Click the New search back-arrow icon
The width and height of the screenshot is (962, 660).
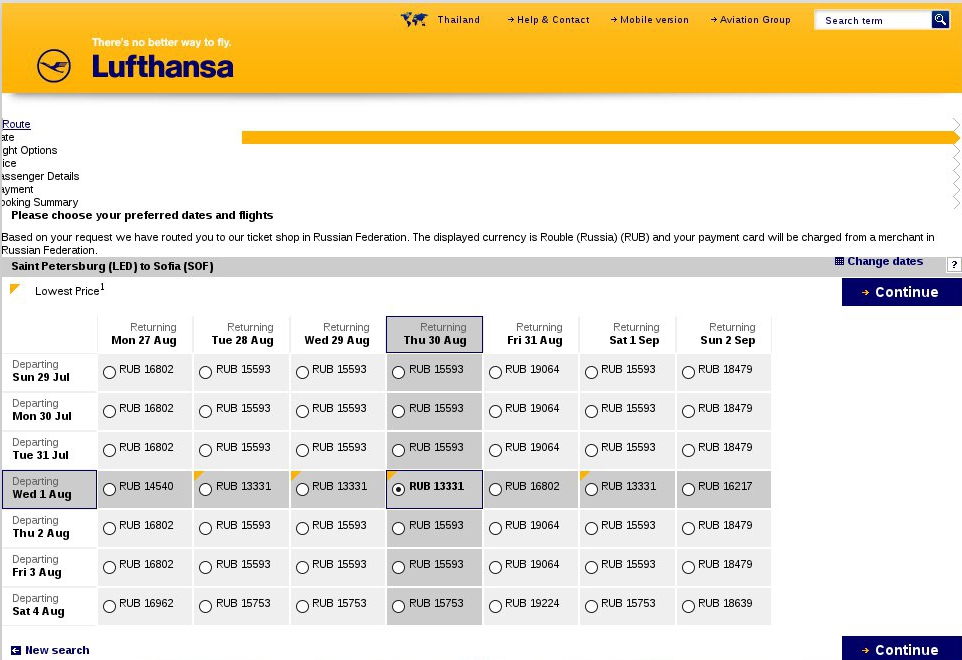point(16,650)
